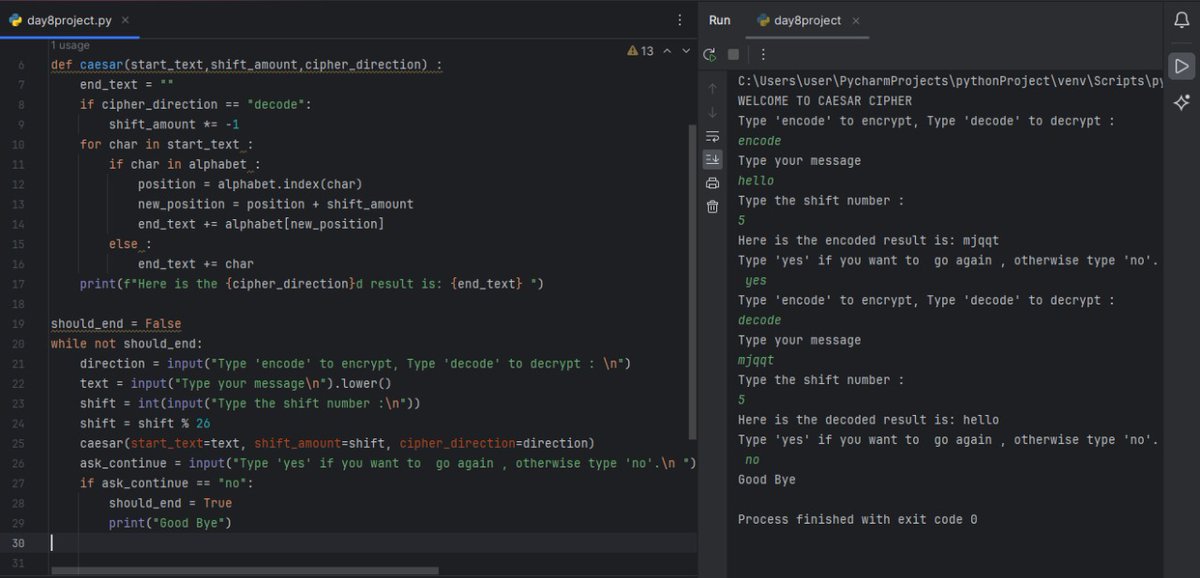
Task: Click 'should_end = False' in the editor
Action: 116,324
